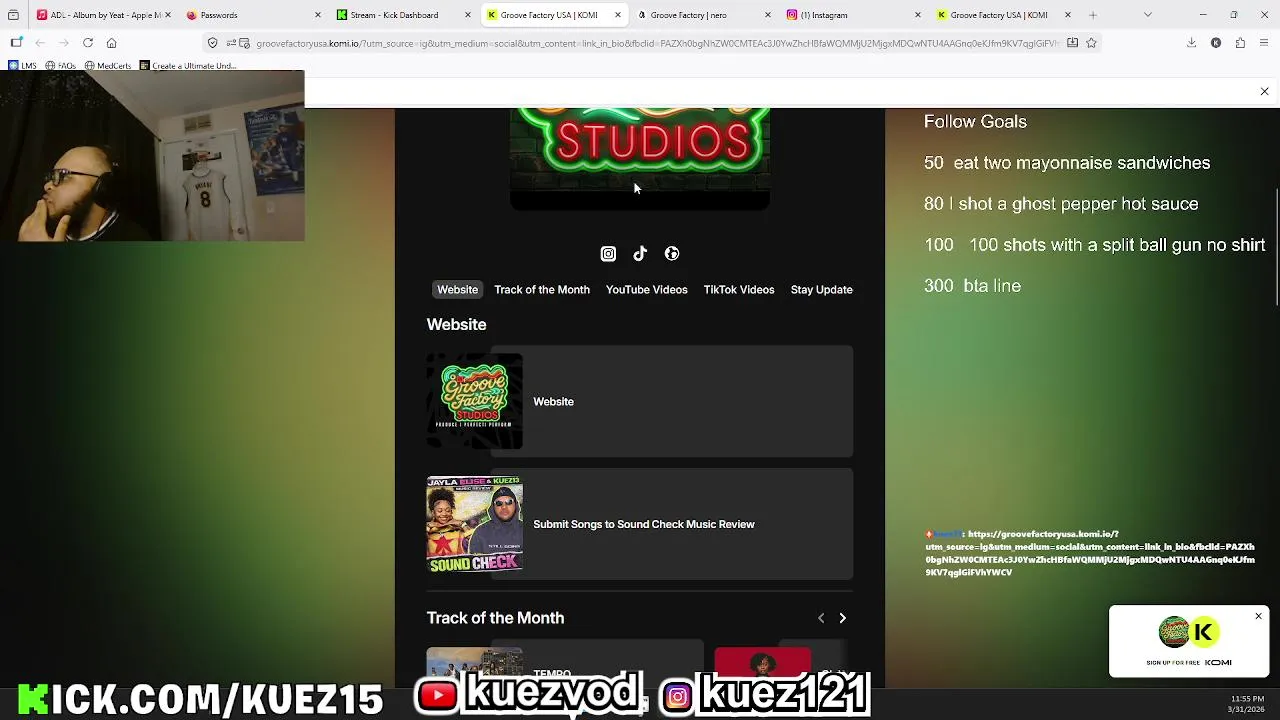The height and width of the screenshot is (720, 1280).
Task: Go forward to the next page
Action: (64, 43)
